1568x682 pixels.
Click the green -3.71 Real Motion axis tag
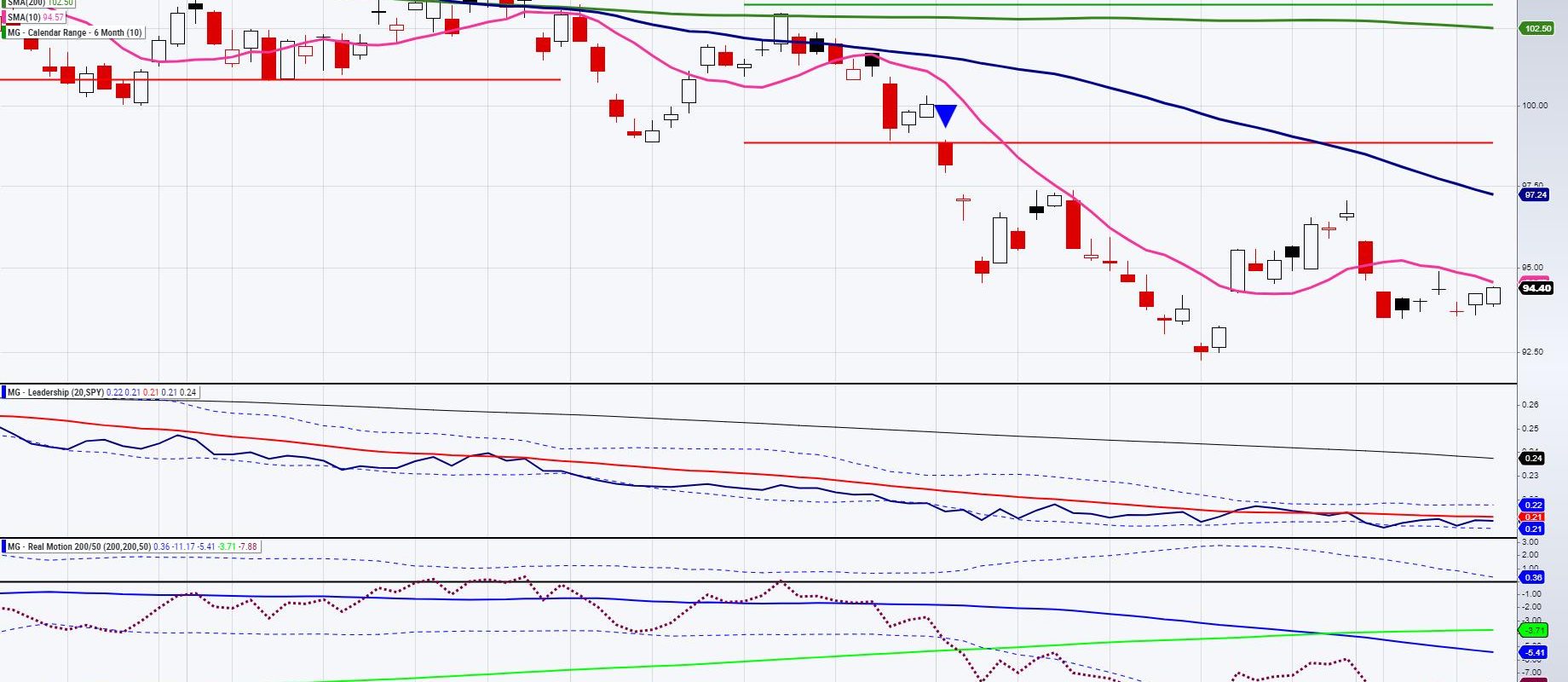pos(1534,631)
